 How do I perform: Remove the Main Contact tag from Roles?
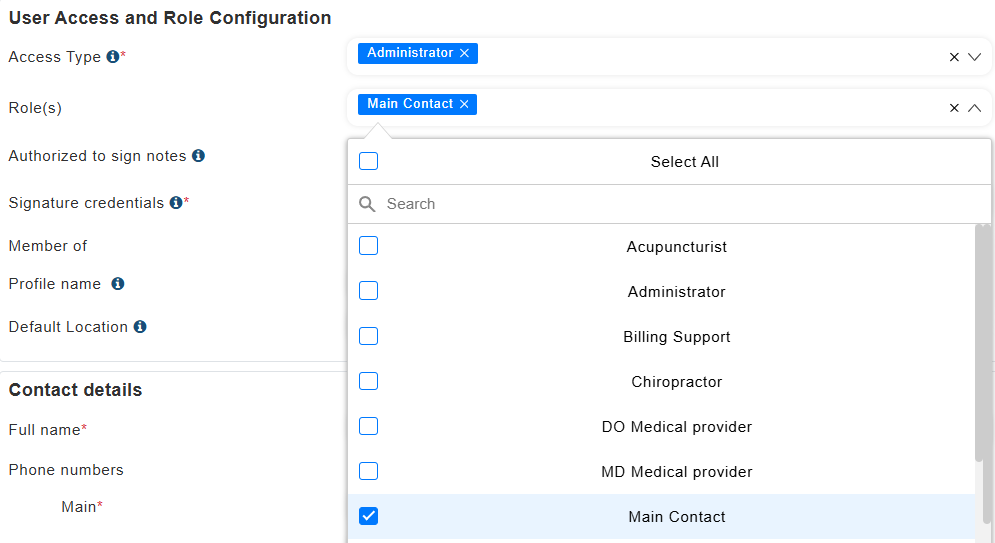[464, 104]
